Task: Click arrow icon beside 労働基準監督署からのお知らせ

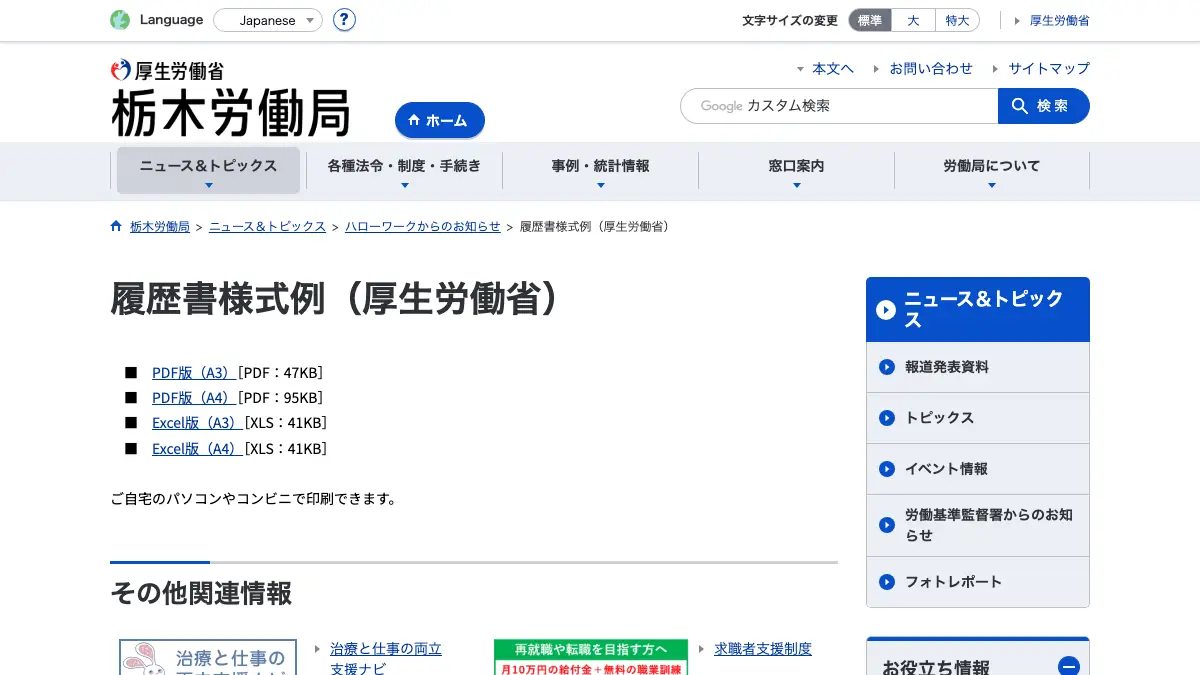Action: tap(886, 525)
